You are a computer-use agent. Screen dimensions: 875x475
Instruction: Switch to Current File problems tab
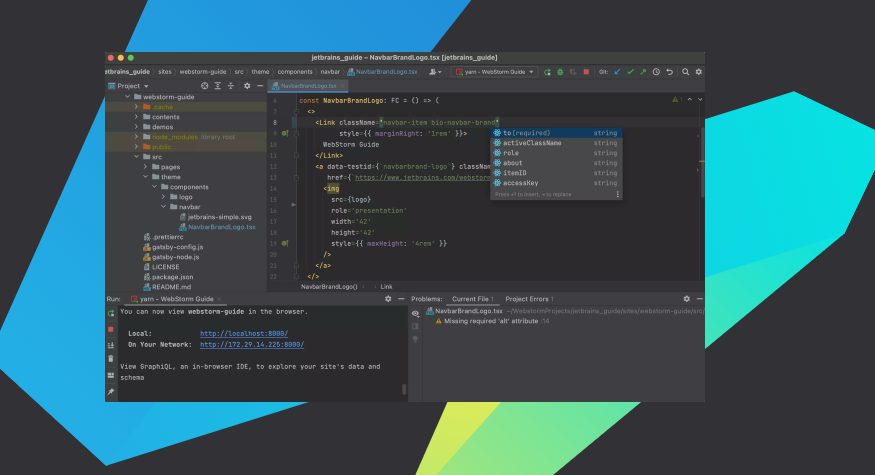[x=473, y=299]
